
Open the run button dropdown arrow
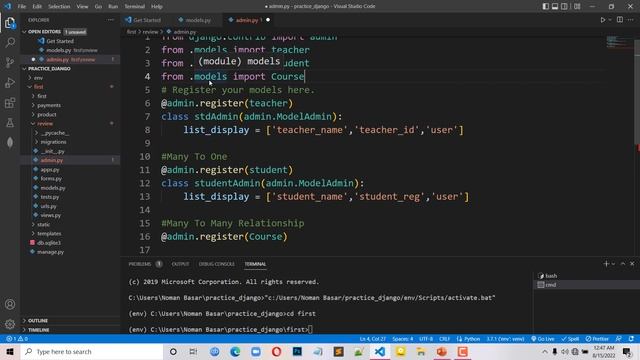point(610,20)
